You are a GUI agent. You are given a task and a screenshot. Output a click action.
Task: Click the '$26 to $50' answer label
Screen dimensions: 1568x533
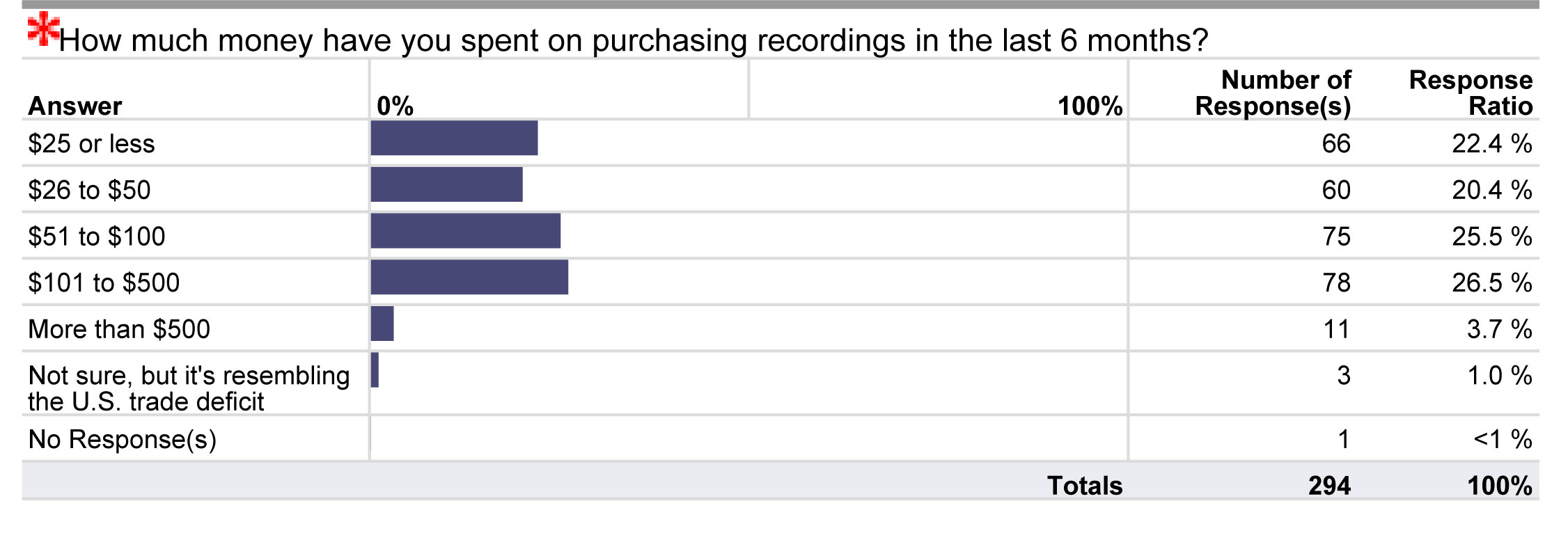[89, 190]
